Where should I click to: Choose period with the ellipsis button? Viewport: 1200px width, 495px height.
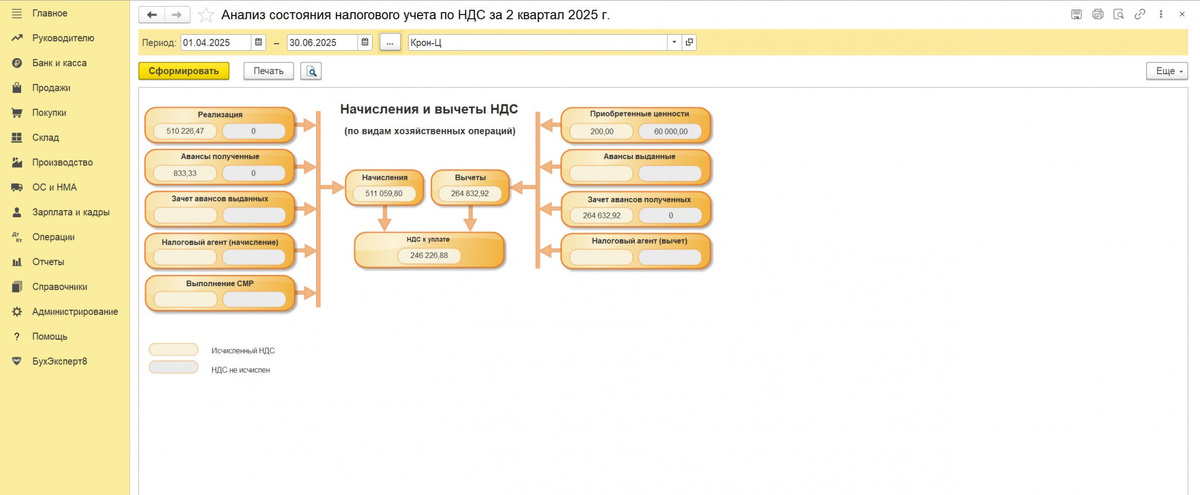(x=390, y=43)
